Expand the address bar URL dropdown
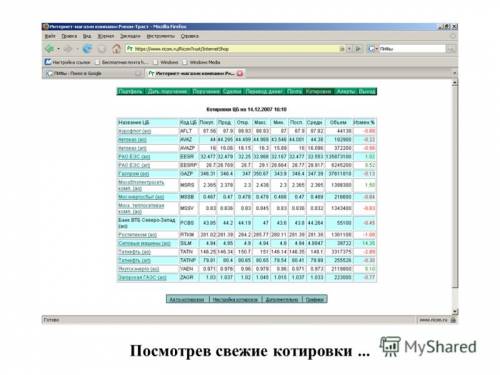The height and width of the screenshot is (375, 500). (x=349, y=49)
